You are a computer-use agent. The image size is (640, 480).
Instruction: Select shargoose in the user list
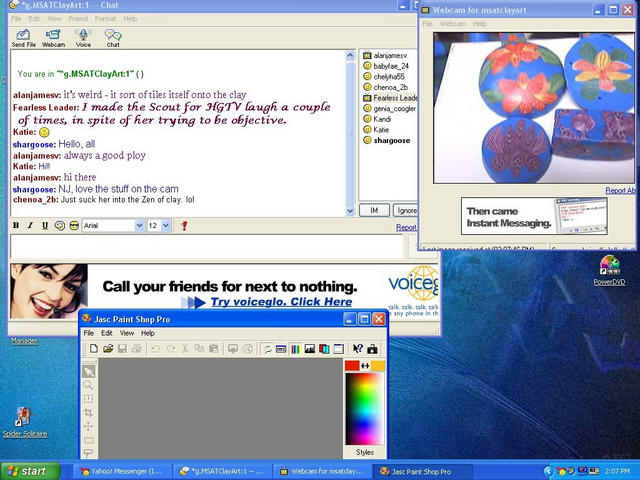click(387, 140)
